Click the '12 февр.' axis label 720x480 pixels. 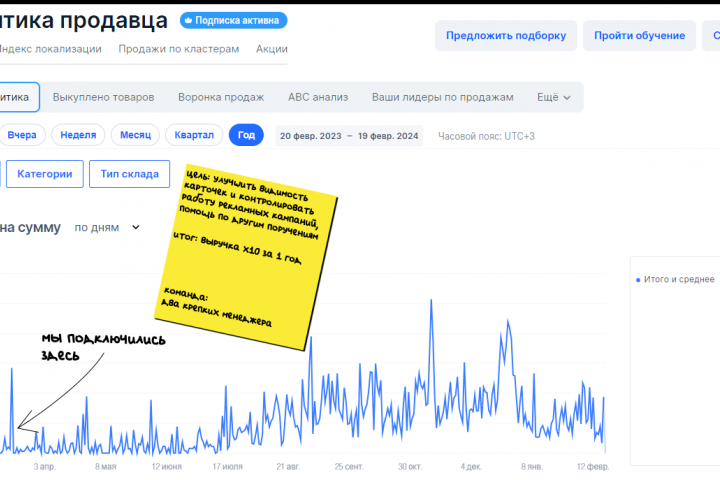(x=593, y=467)
